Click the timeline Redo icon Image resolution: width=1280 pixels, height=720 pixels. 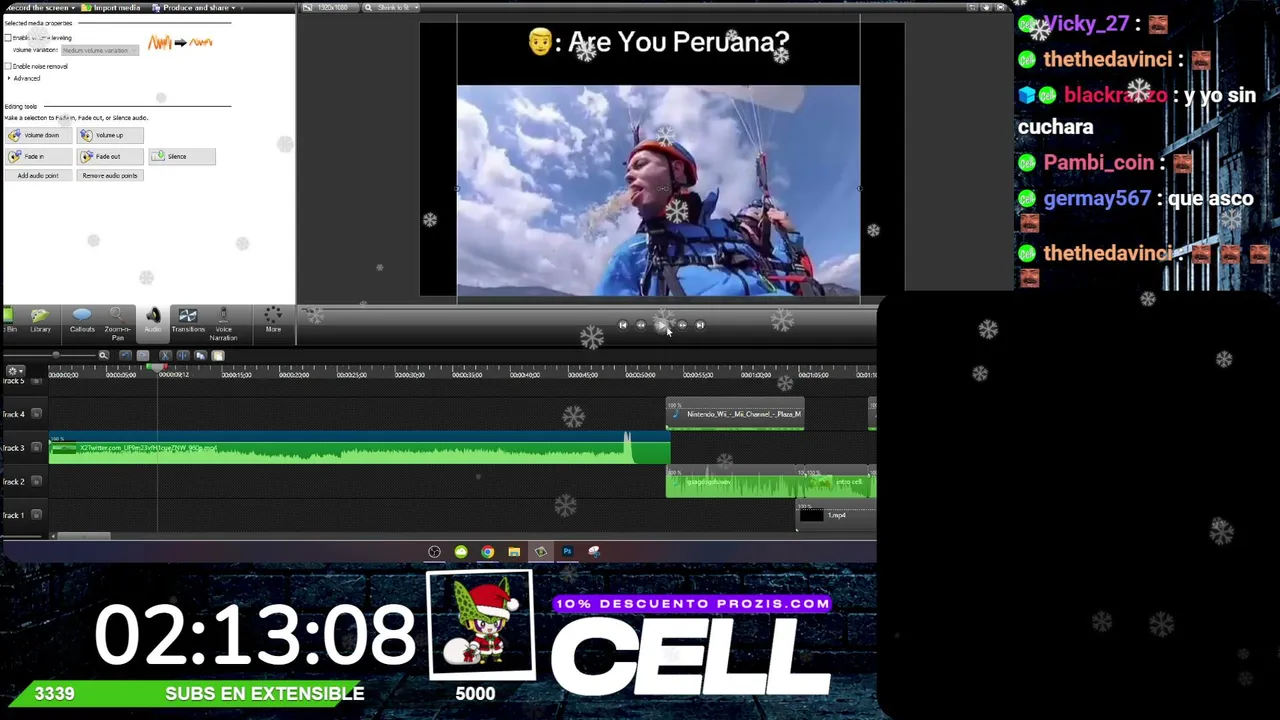point(143,355)
